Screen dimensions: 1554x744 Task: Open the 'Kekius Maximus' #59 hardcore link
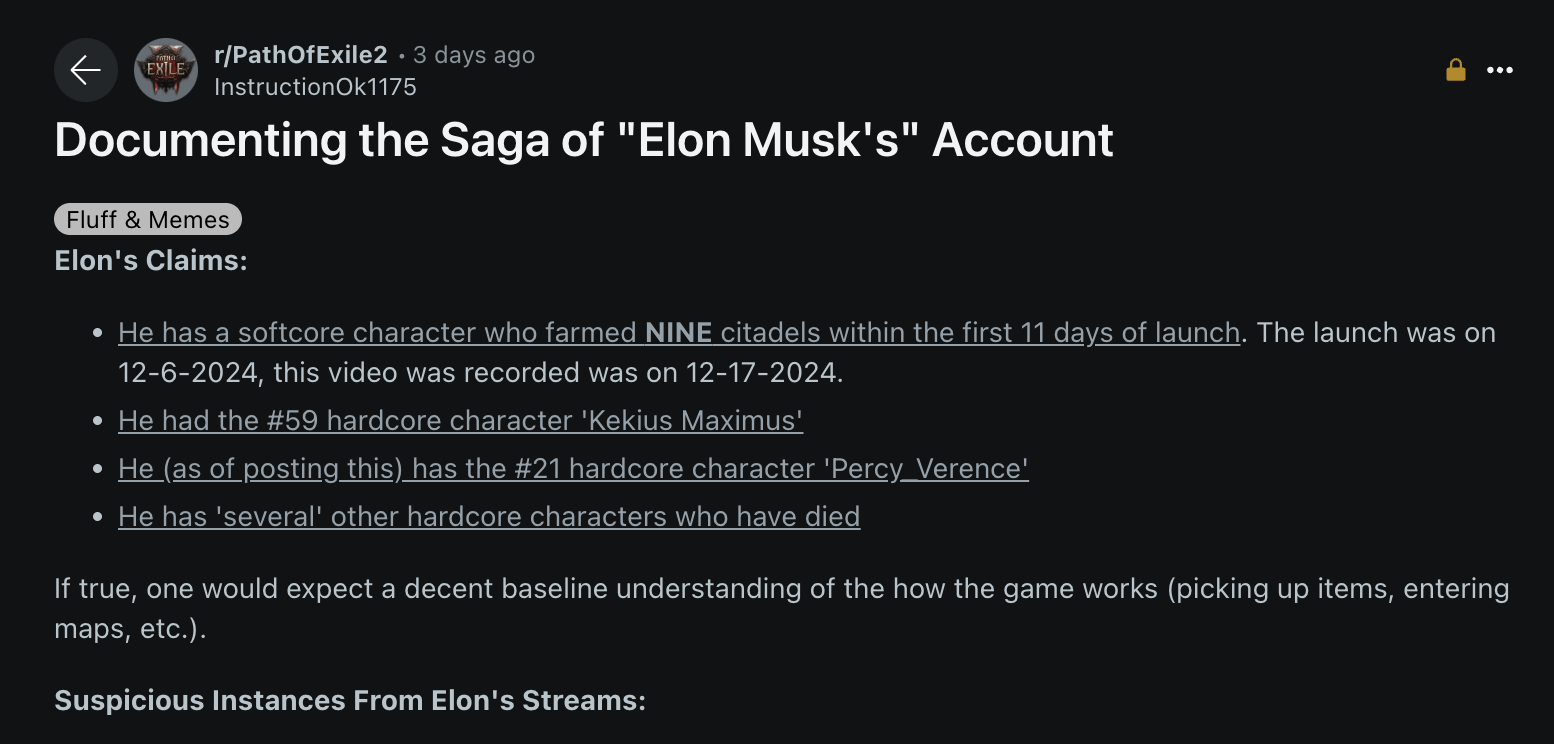tap(460, 420)
